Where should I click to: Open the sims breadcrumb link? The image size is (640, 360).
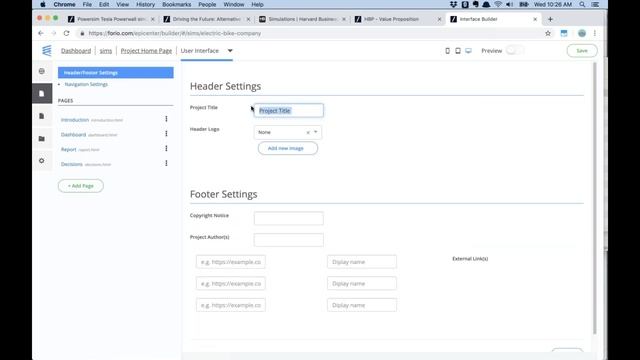[x=106, y=51]
